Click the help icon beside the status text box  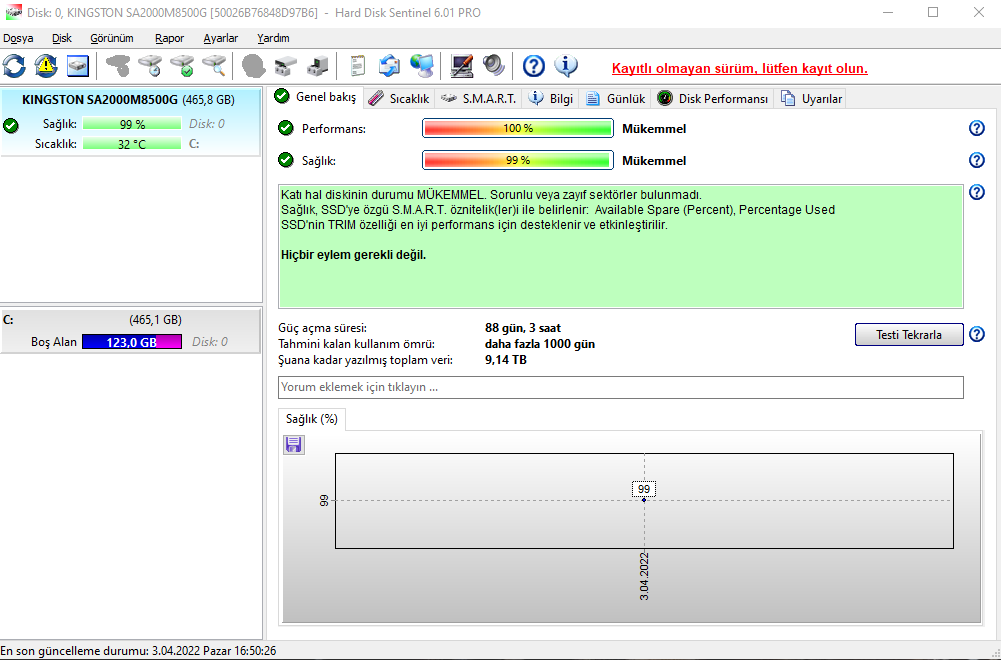(x=977, y=192)
